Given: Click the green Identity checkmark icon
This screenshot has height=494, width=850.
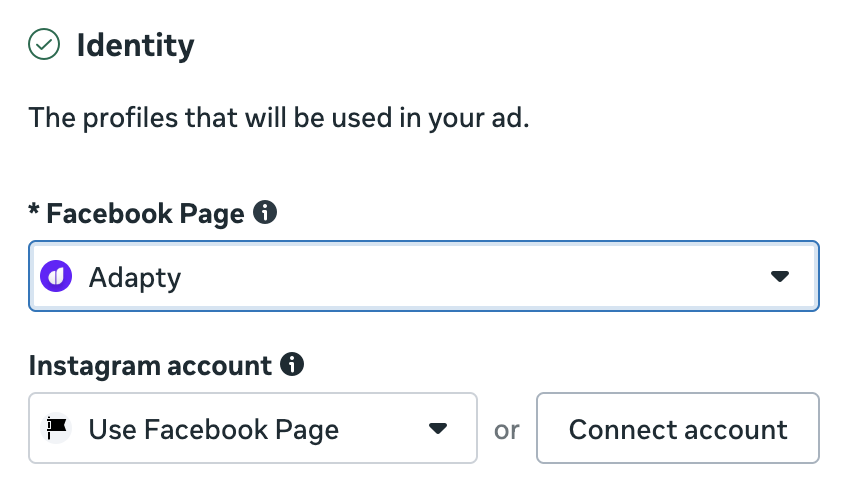Looking at the screenshot, I should click(x=44, y=45).
